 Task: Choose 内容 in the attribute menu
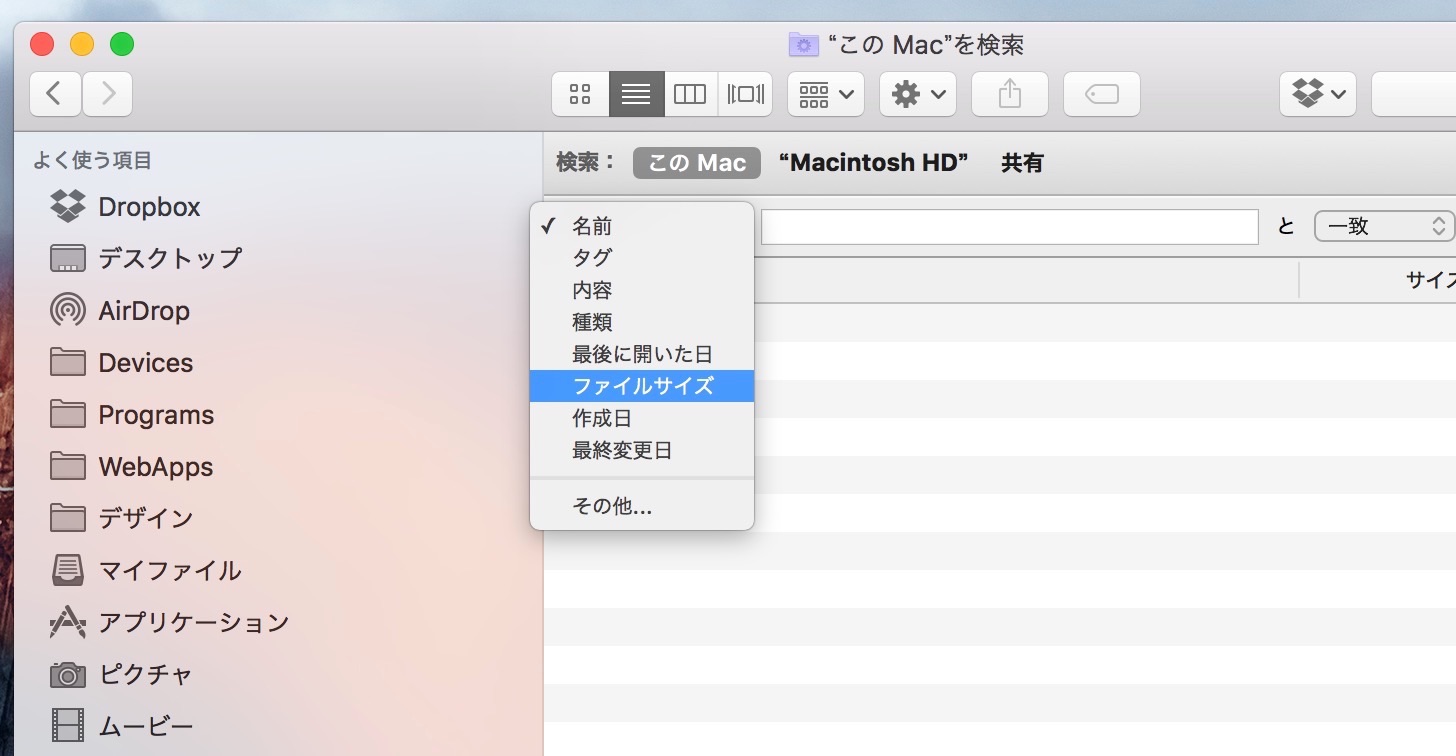(642, 290)
